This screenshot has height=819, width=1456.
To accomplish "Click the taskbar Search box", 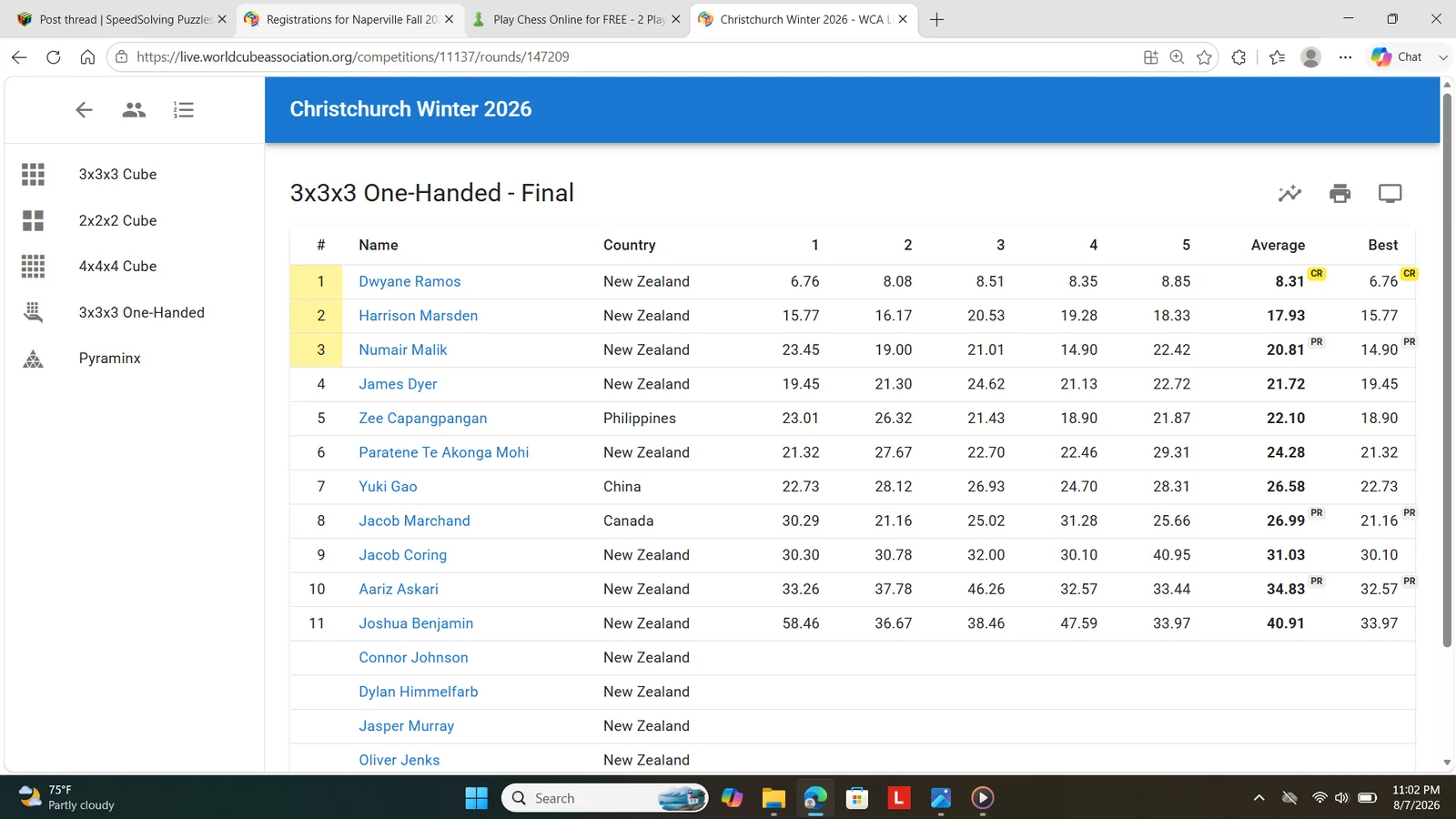I will (605, 798).
